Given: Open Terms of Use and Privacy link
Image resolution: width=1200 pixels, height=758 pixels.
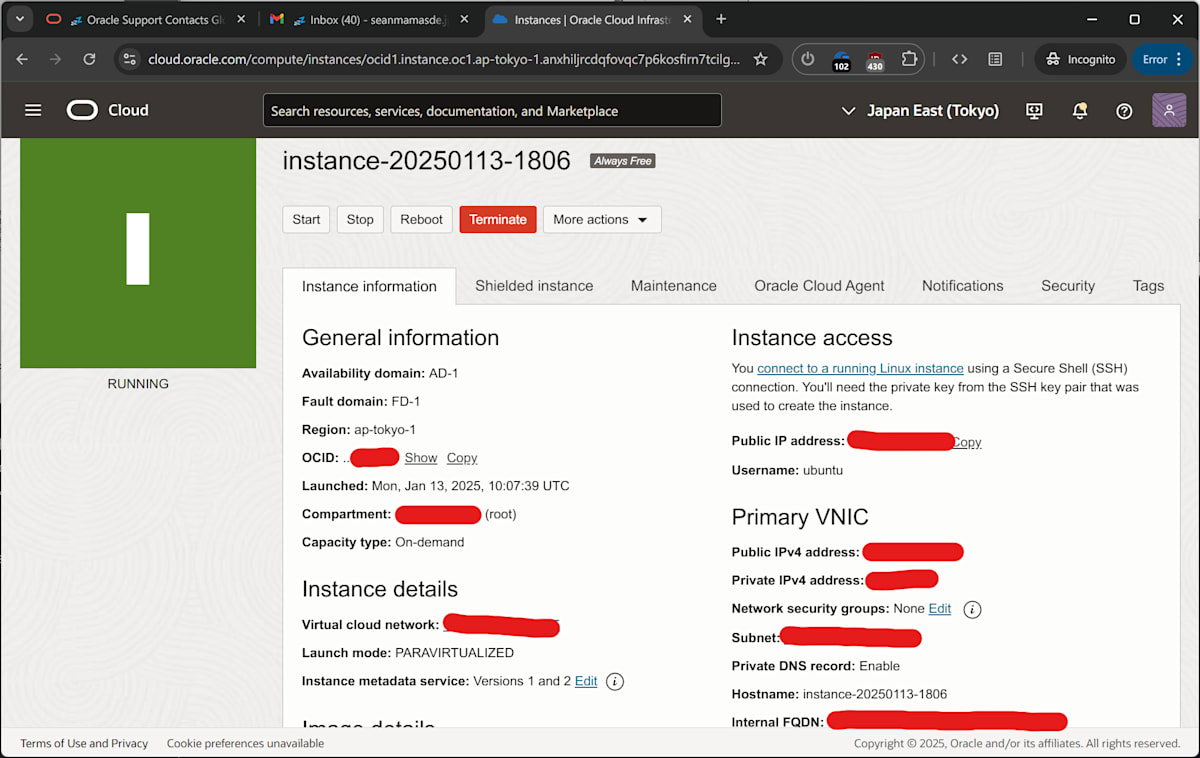Looking at the screenshot, I should (x=84, y=744).
